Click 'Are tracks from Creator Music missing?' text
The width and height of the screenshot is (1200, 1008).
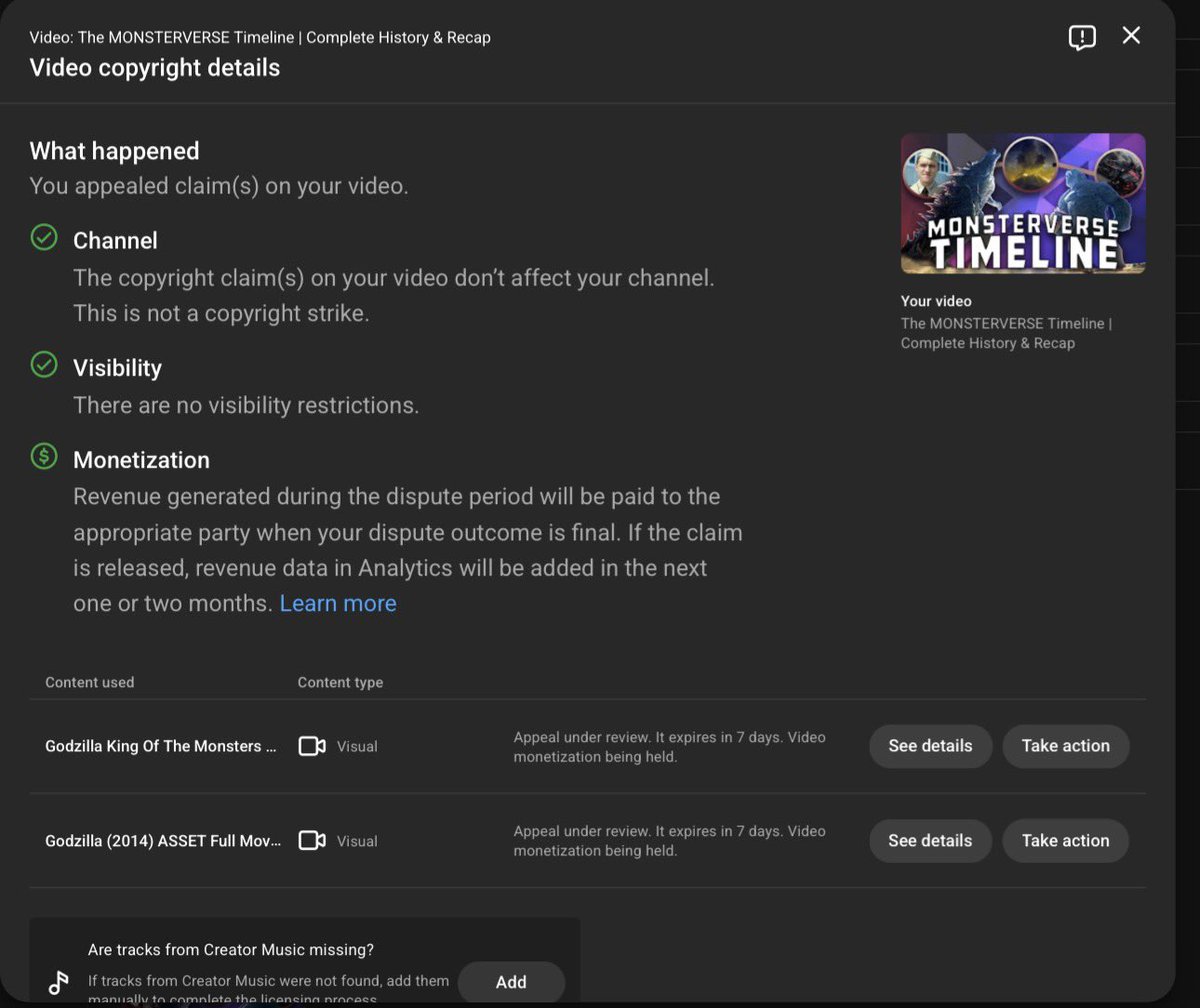231,950
